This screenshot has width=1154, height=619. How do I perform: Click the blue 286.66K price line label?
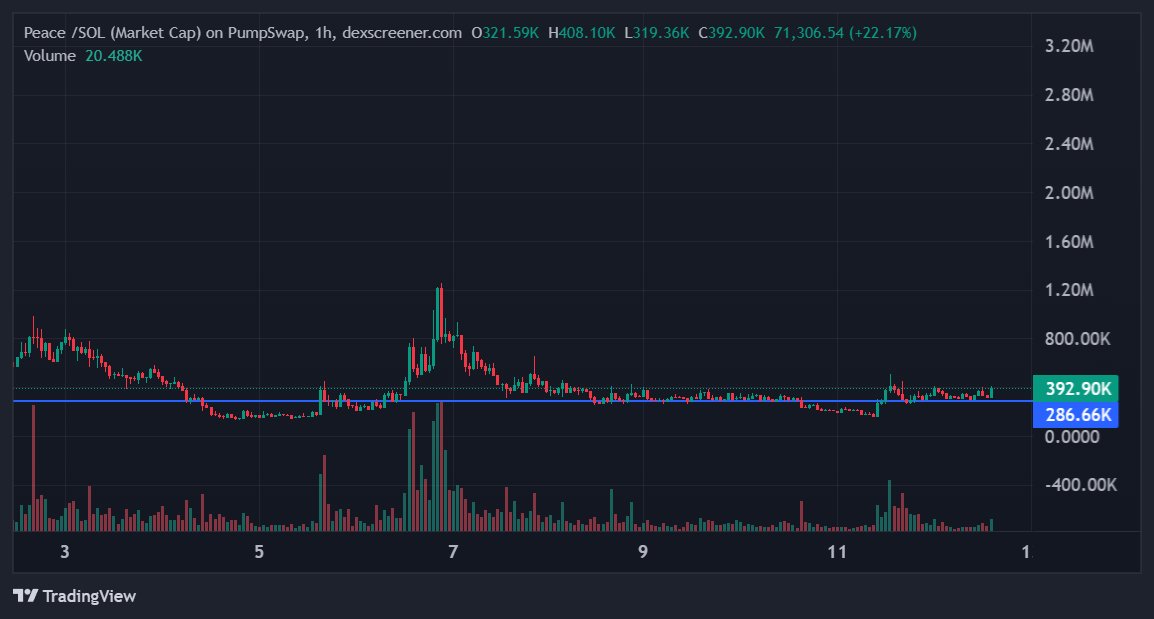[1075, 415]
